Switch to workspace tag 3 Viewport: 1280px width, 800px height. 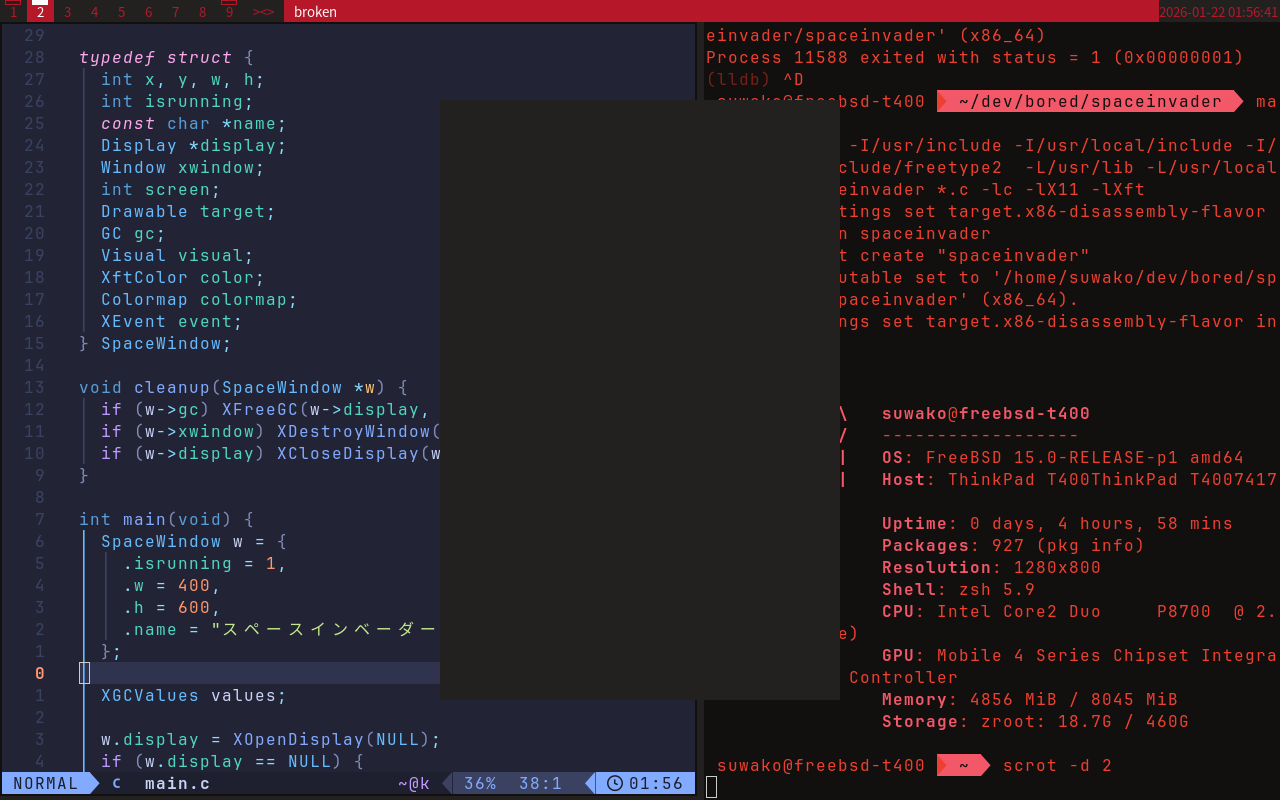click(67, 12)
